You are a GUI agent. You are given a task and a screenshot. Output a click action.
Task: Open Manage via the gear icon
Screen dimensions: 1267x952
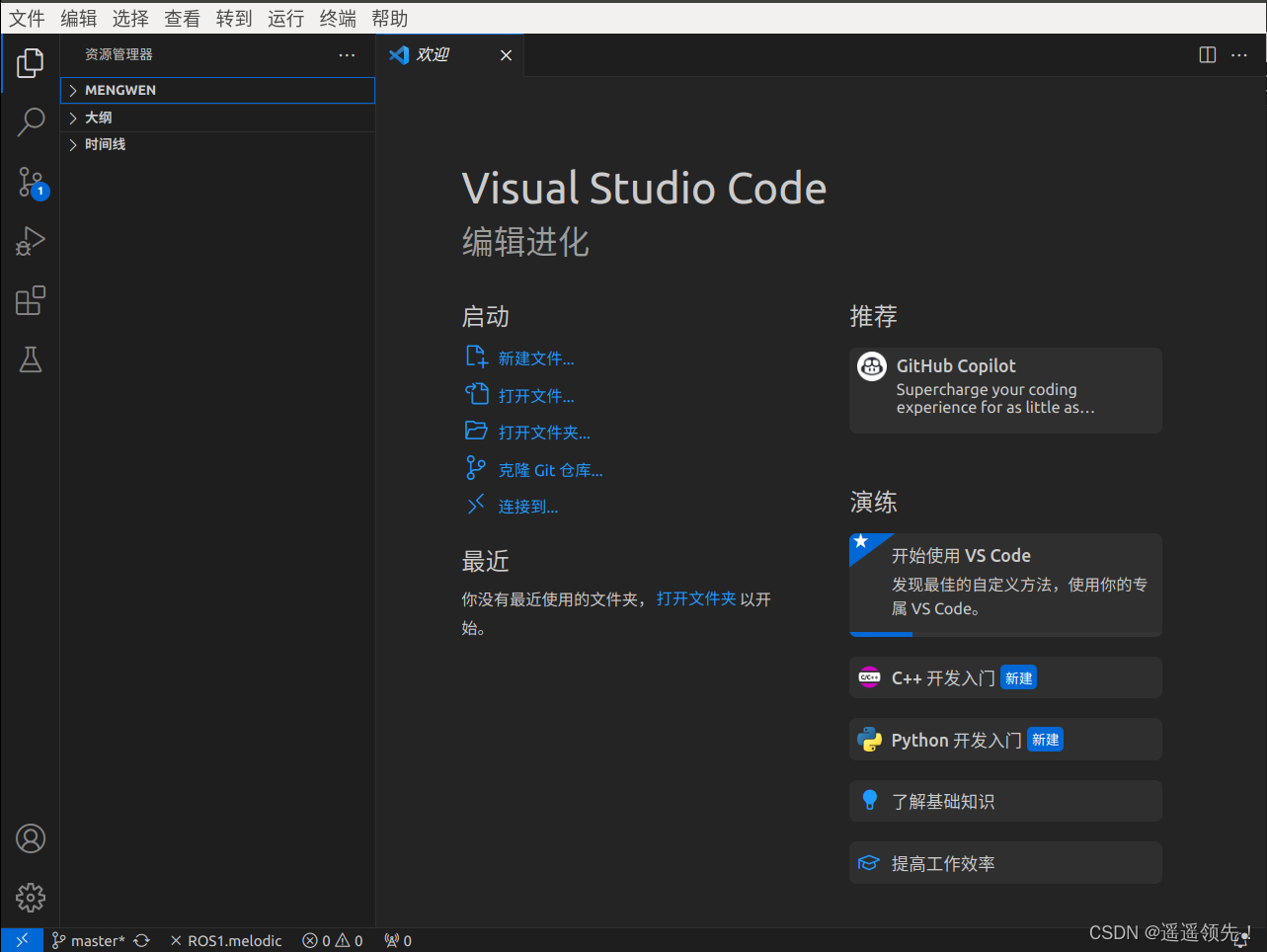[30, 897]
